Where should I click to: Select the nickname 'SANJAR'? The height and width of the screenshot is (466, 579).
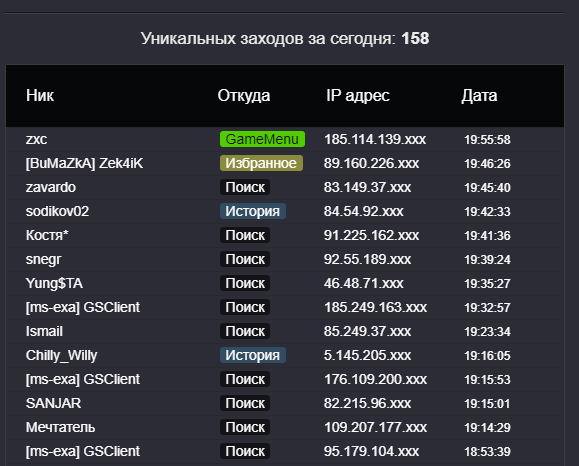point(53,403)
